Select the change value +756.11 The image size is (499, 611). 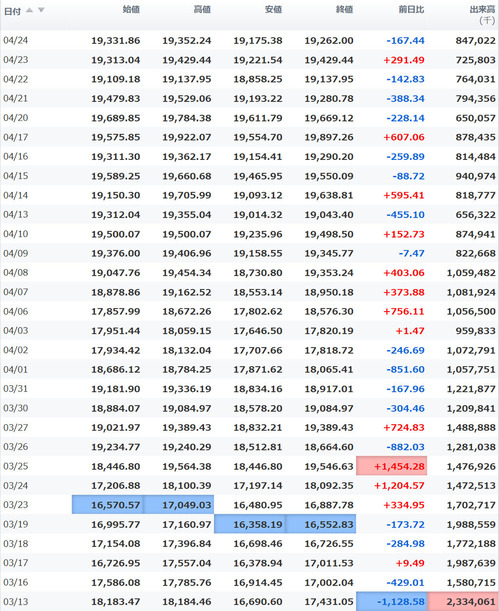point(404,311)
